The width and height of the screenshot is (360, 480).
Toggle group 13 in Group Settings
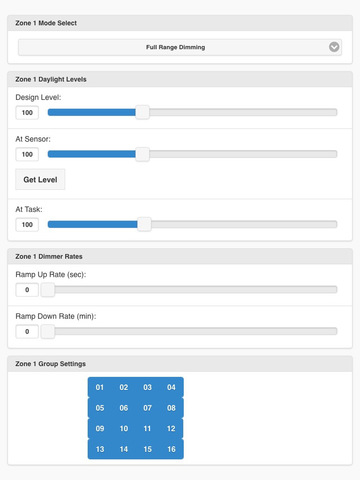click(x=100, y=449)
